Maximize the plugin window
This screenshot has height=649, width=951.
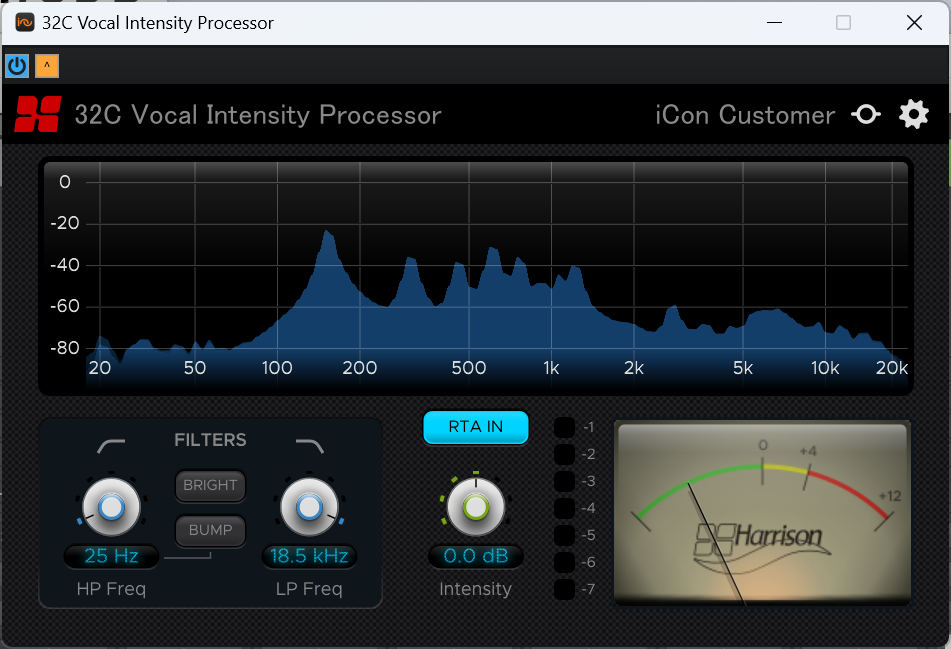(x=843, y=23)
